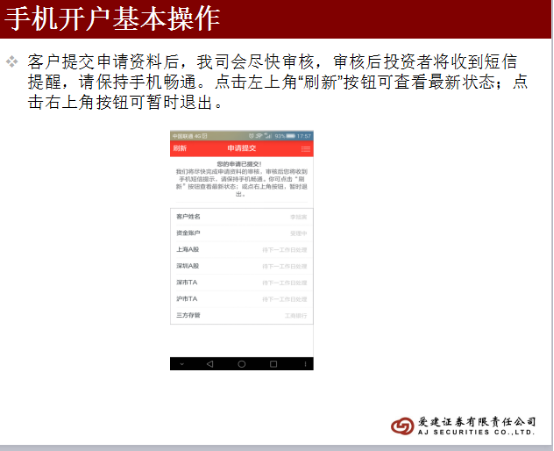
Task: Tap the 刷新 refresh button in phone header
Action: pos(180,148)
